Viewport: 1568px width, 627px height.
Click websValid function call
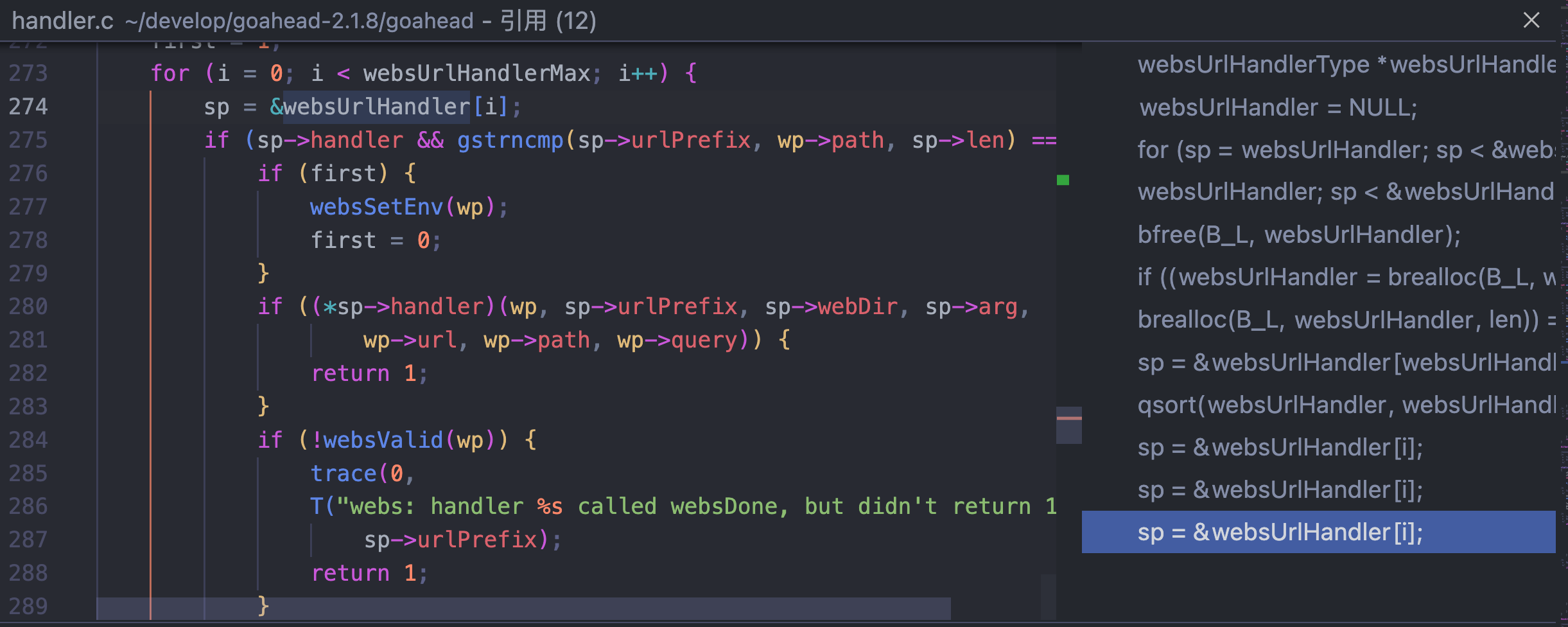[383, 439]
